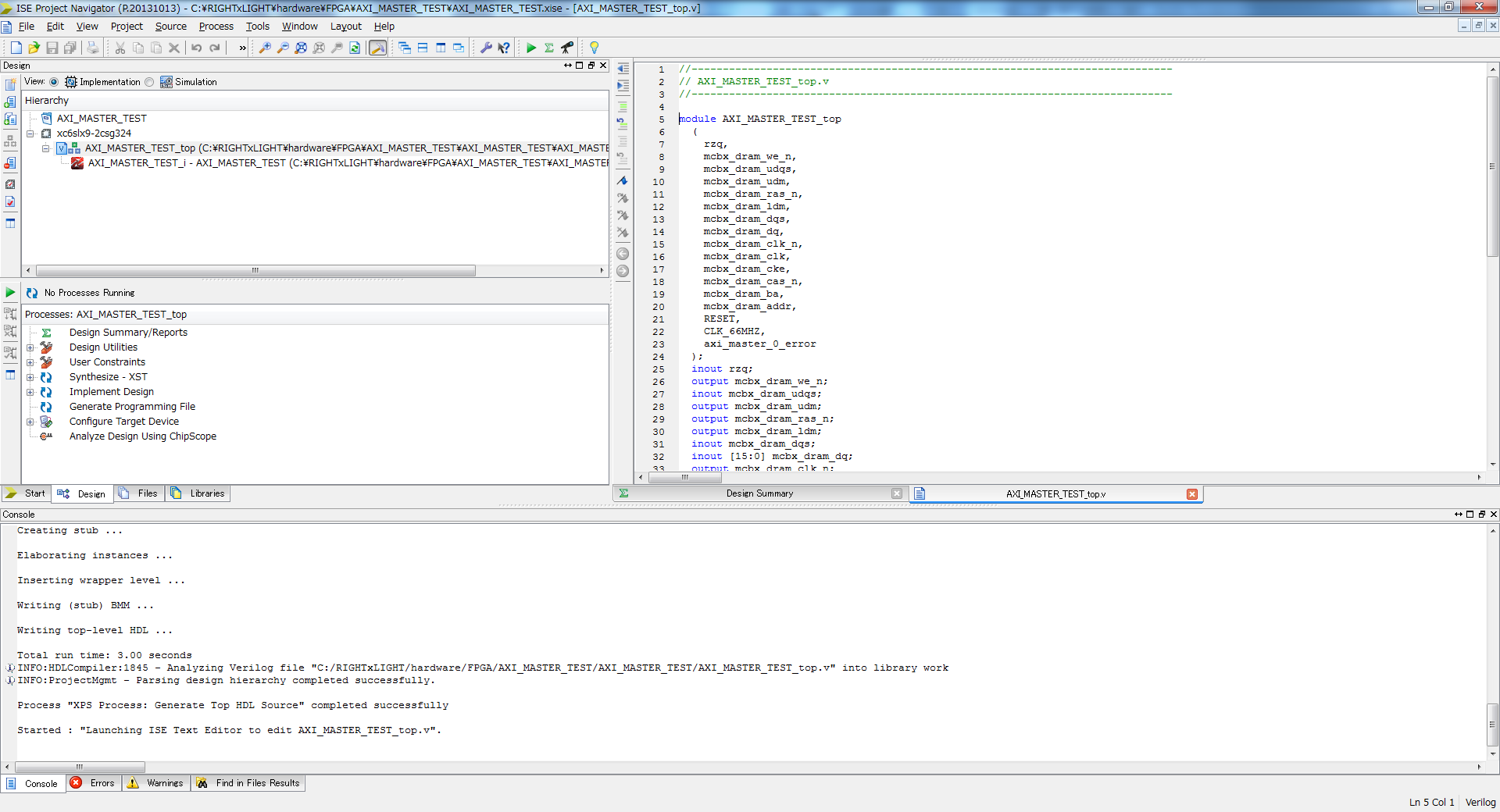Switch to Find in Files Results tab
Screen dimensions: 1500x812
tap(248, 783)
